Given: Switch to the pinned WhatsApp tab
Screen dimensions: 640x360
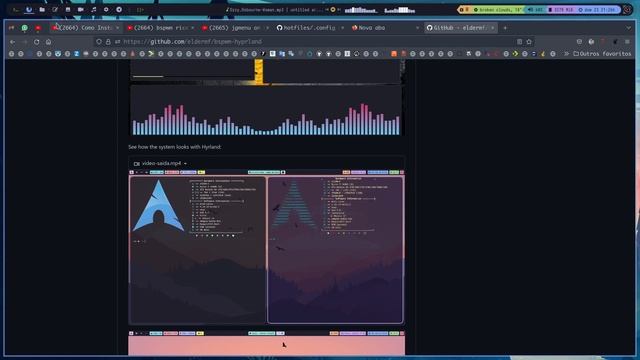Looking at the screenshot, I should click(x=24, y=28).
